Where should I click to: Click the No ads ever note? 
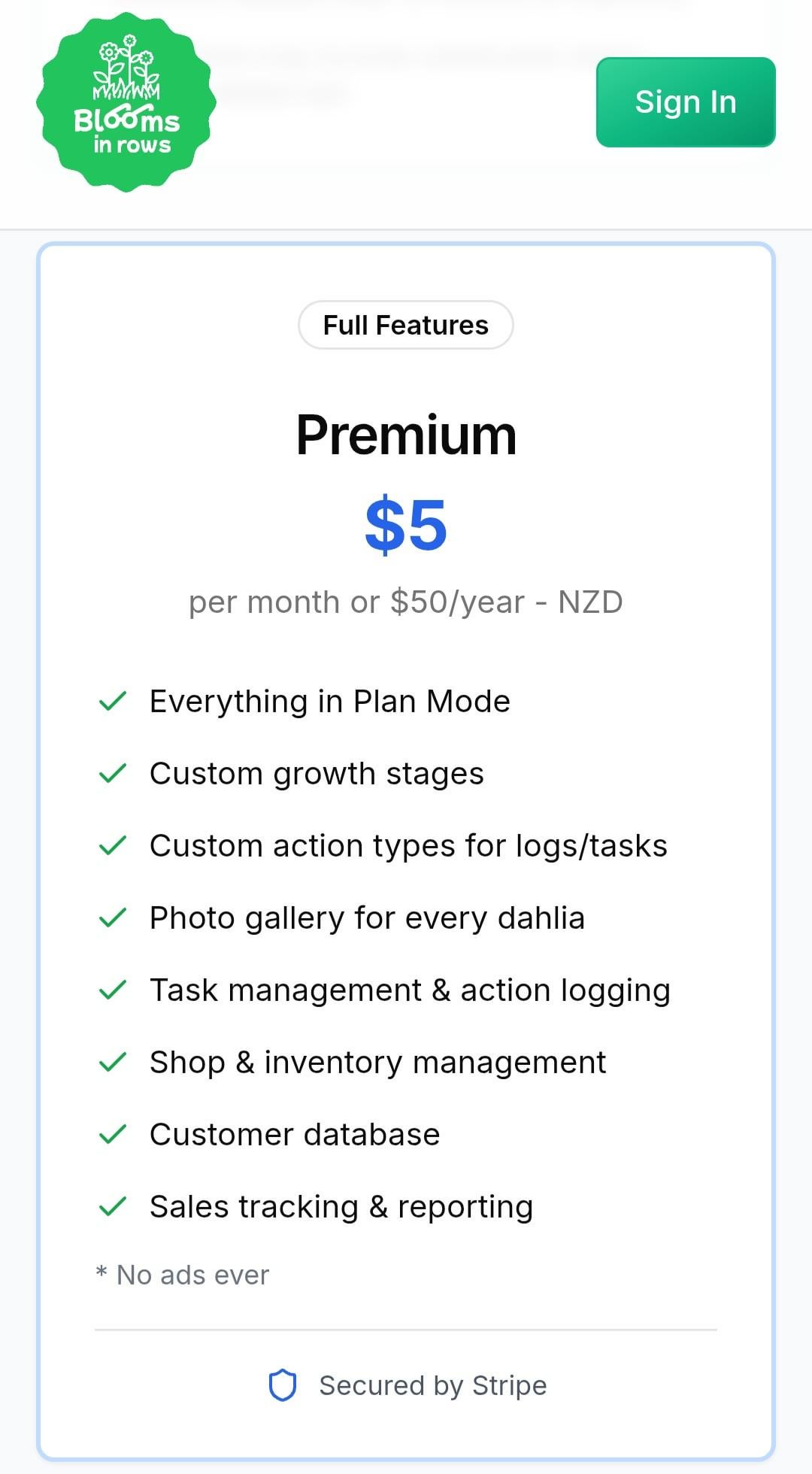183,1275
